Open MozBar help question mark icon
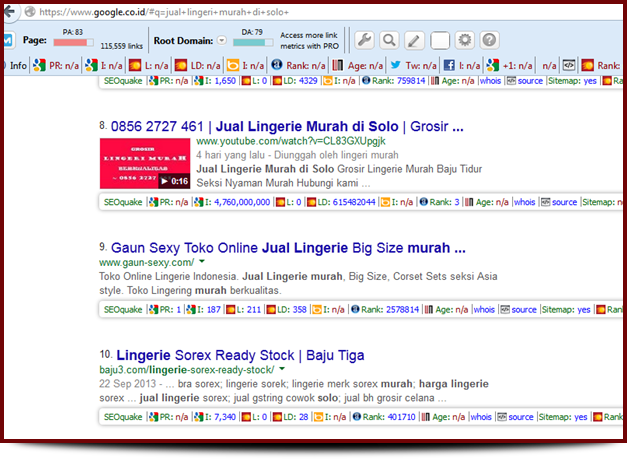The width and height of the screenshot is (627, 459). coord(489,40)
